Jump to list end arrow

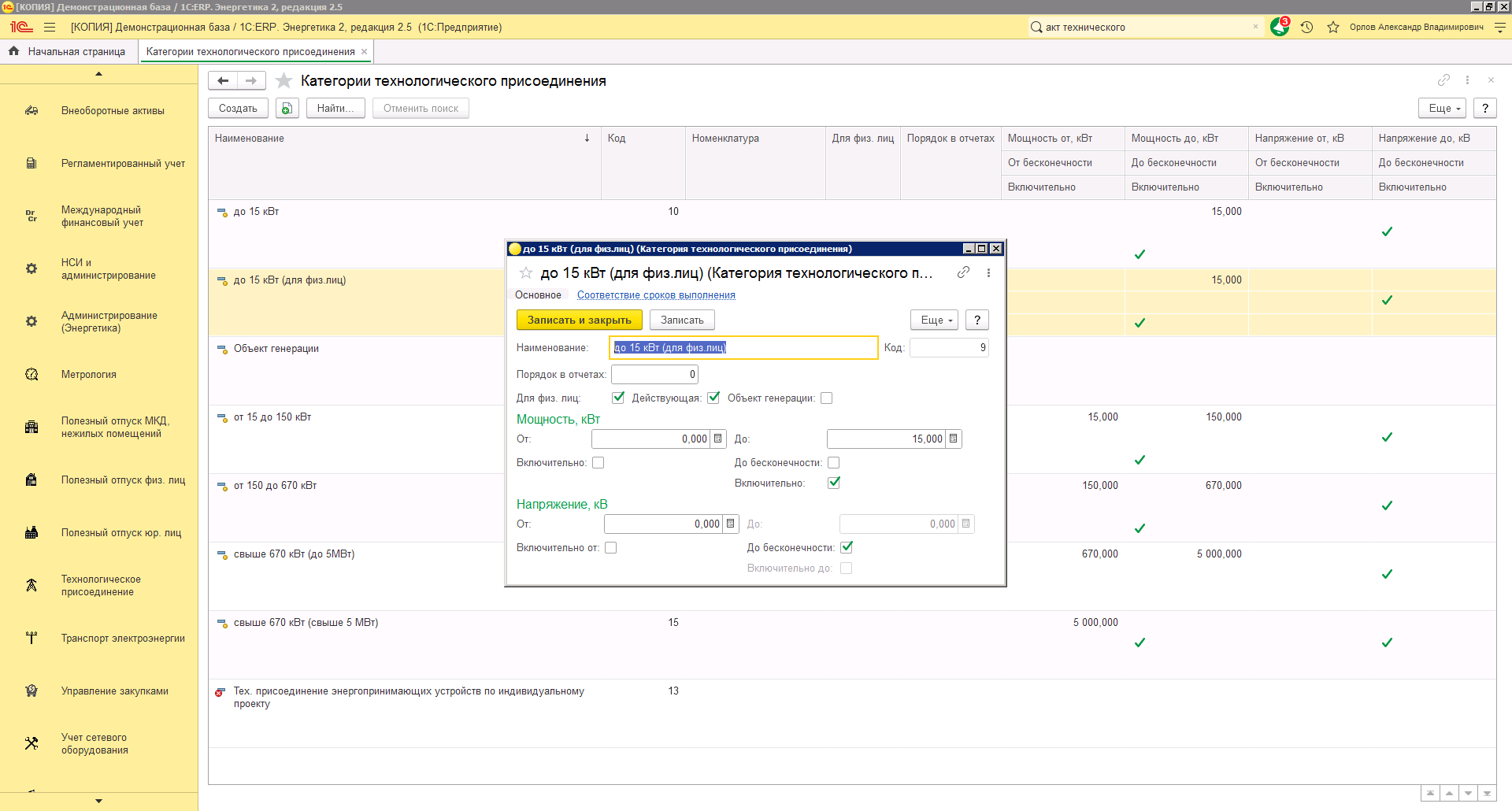tap(1487, 793)
